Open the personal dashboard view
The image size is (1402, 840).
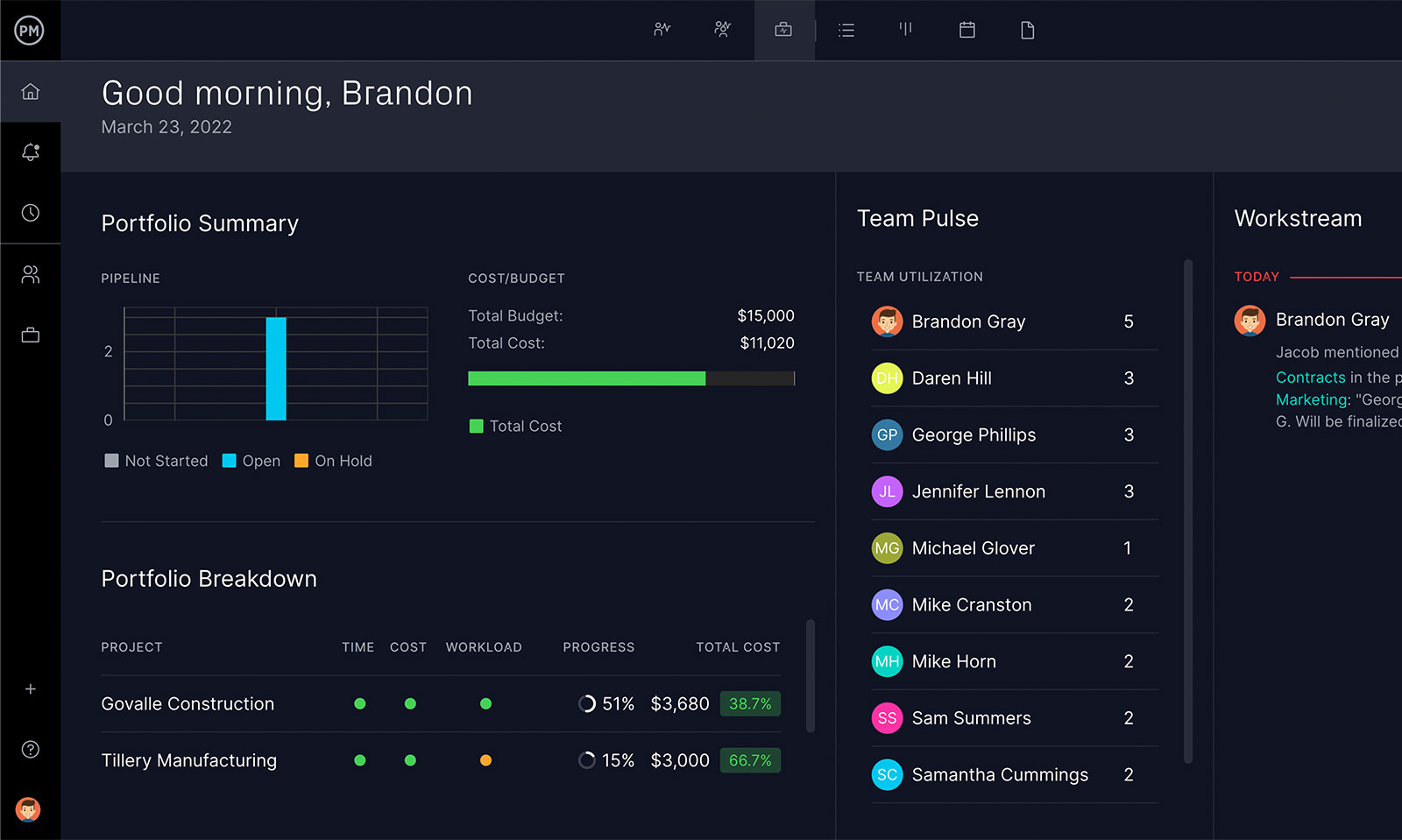[x=662, y=30]
